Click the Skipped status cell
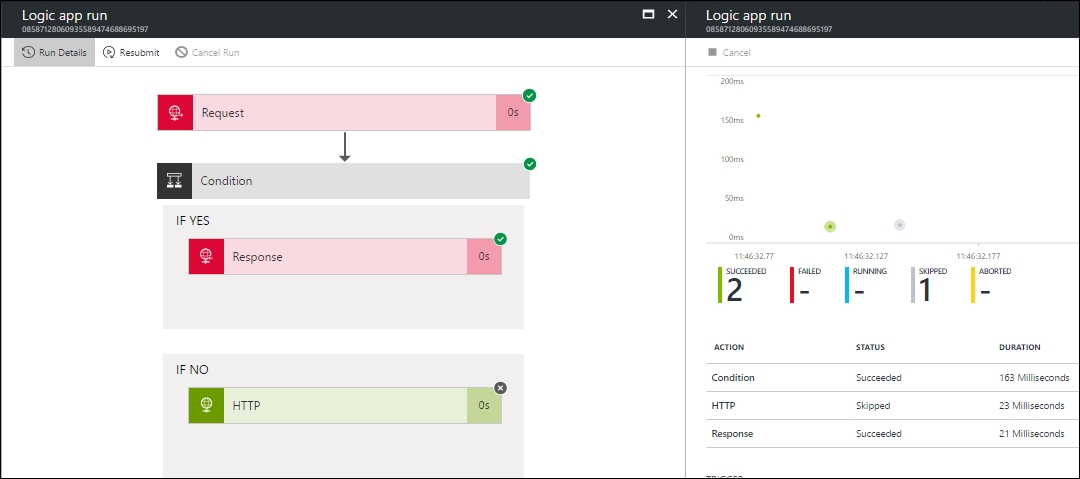Viewport: 1080px width, 479px height. tap(873, 406)
